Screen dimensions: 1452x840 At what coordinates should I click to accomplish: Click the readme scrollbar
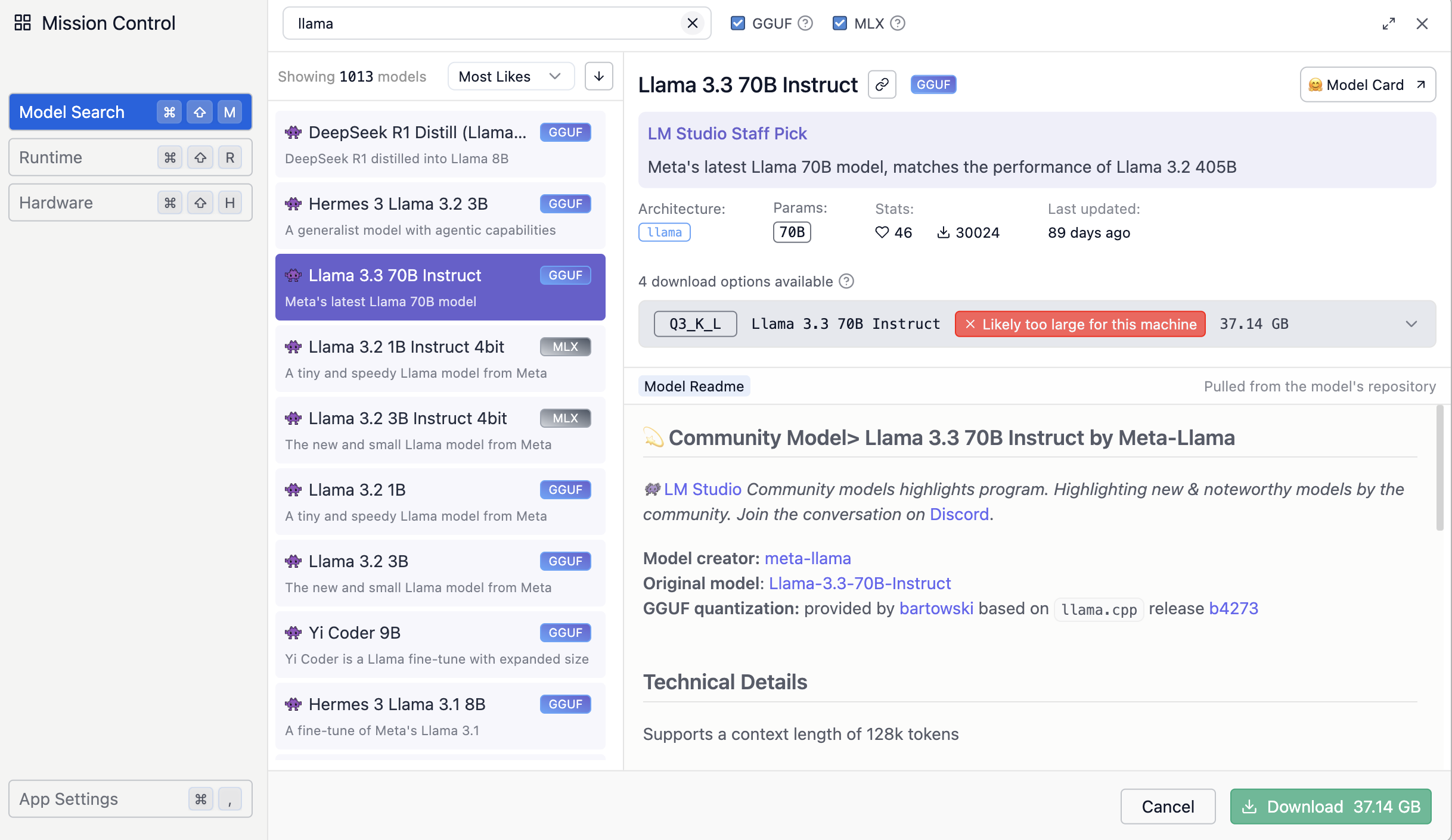[x=1439, y=468]
